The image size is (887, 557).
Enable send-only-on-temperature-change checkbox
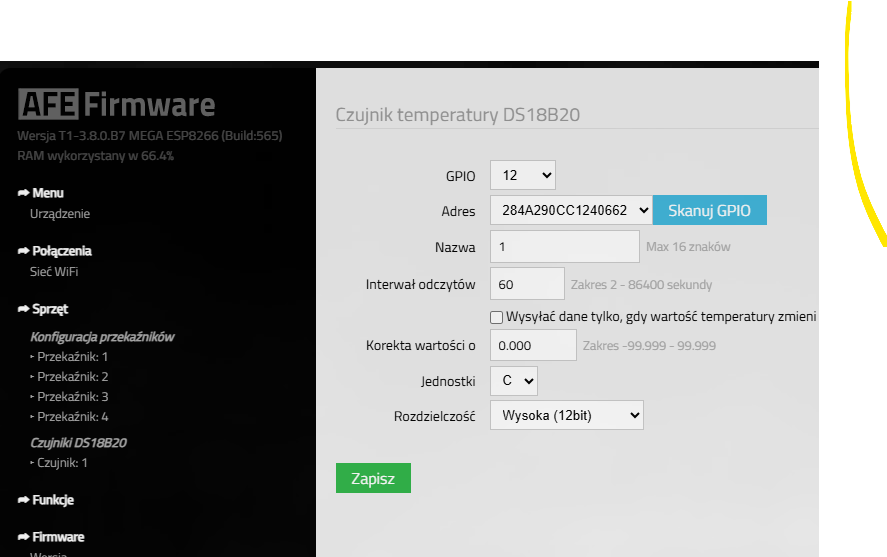pos(496,317)
